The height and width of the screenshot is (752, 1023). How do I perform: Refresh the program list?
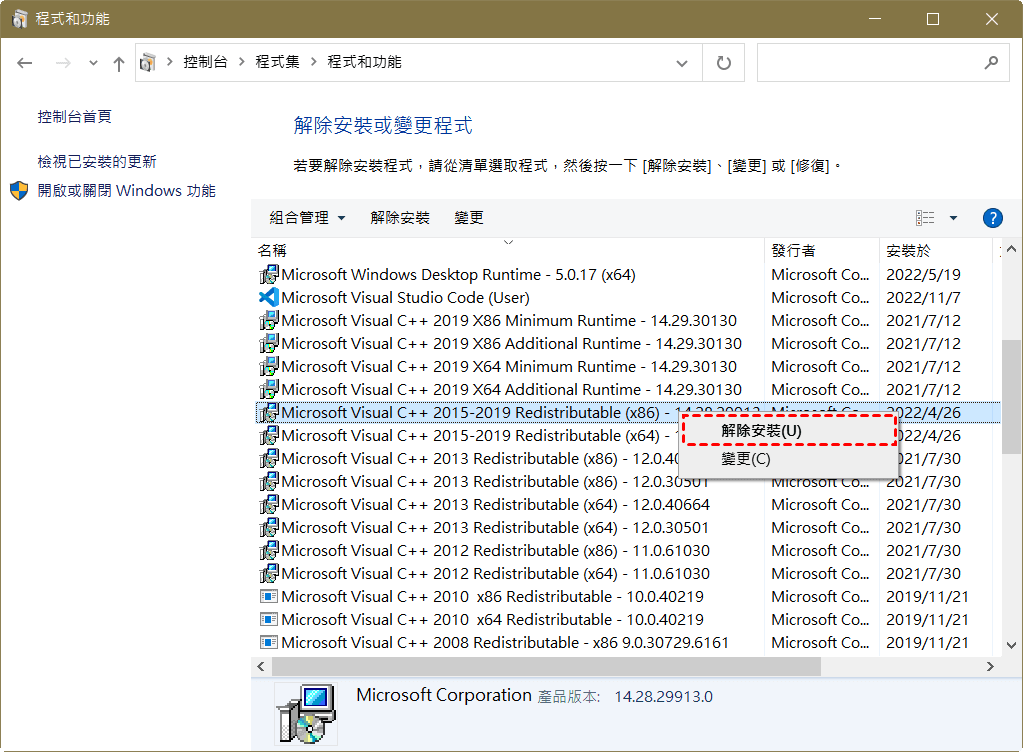pos(724,63)
